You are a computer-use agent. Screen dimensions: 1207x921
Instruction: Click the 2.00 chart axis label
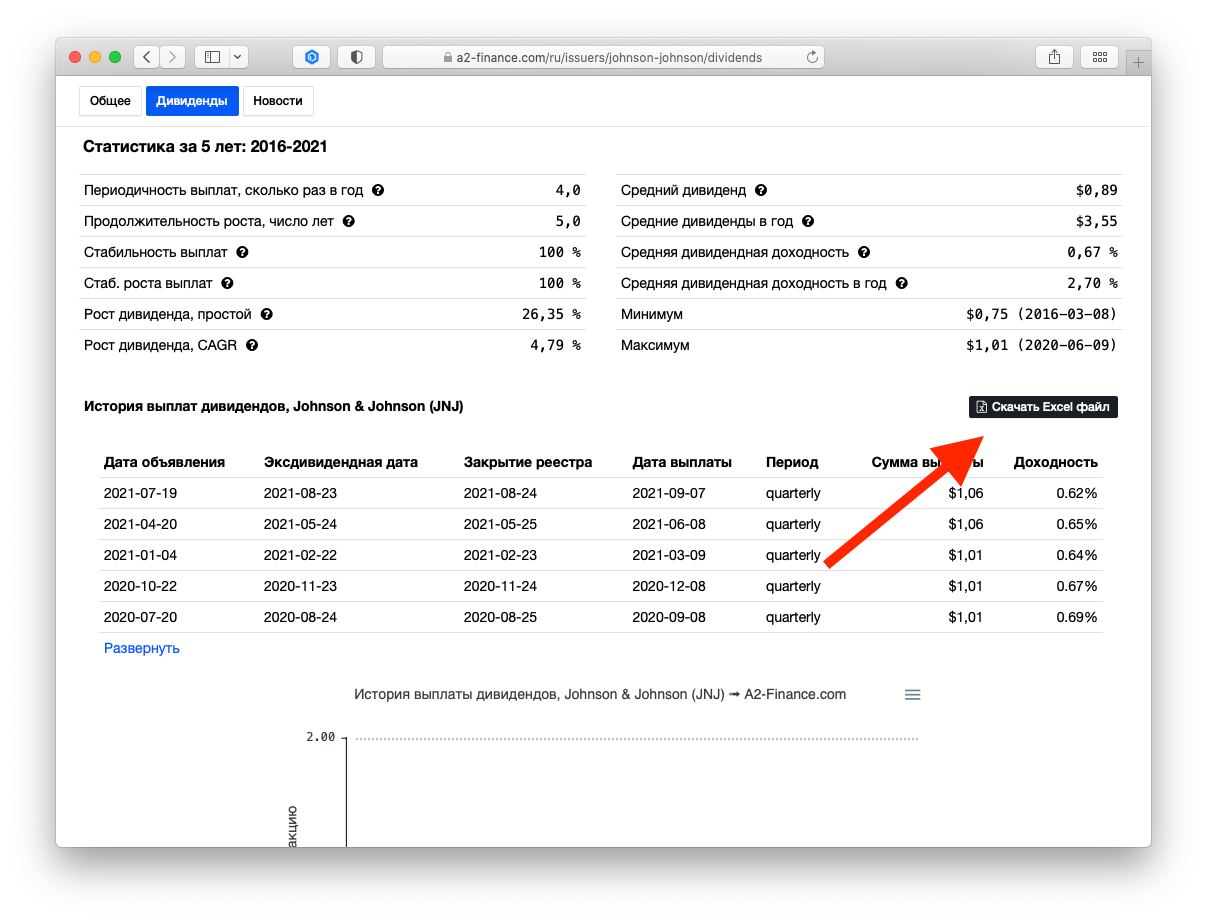point(321,737)
